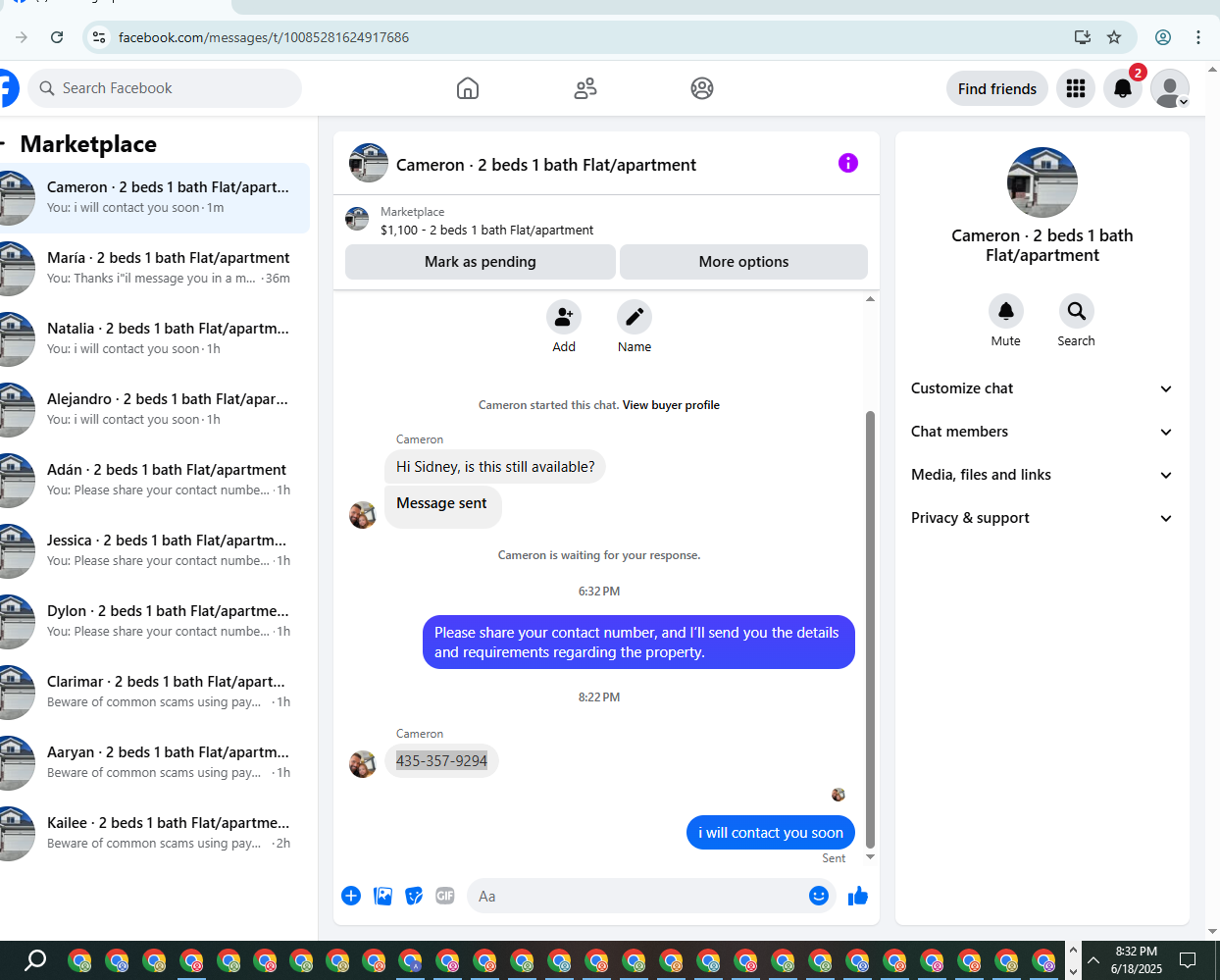This screenshot has width=1220, height=980.
Task: Open More options button
Action: [743, 262]
